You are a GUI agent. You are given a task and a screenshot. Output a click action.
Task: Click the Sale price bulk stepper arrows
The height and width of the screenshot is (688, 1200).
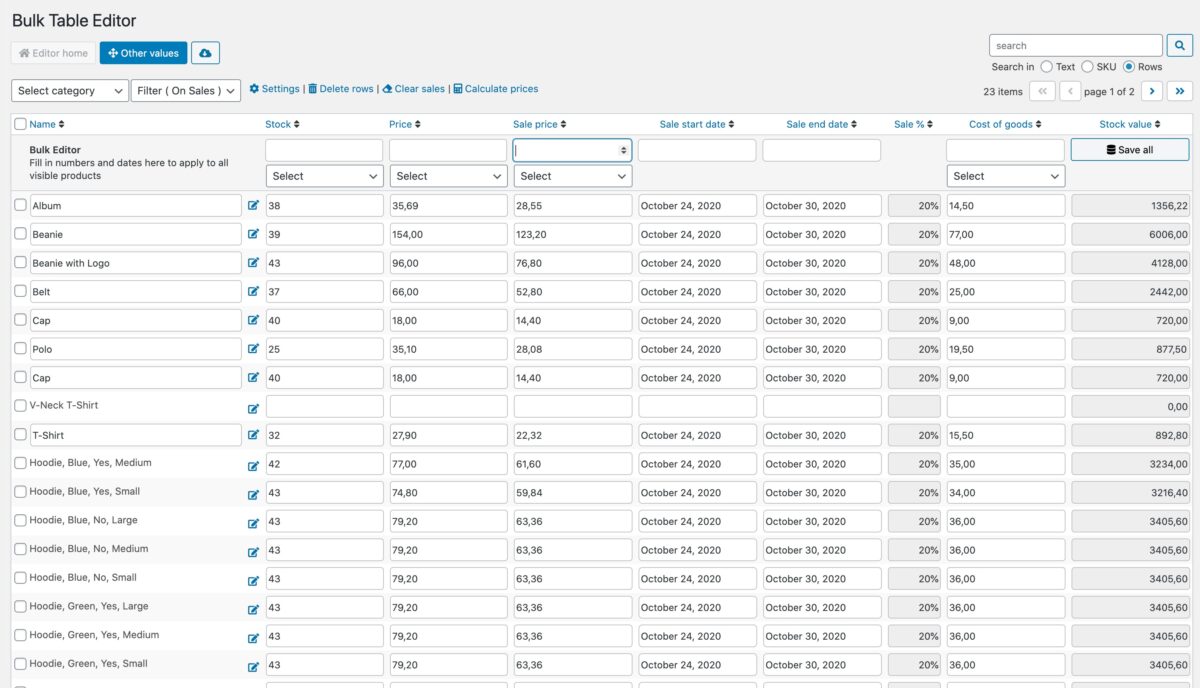coord(624,150)
